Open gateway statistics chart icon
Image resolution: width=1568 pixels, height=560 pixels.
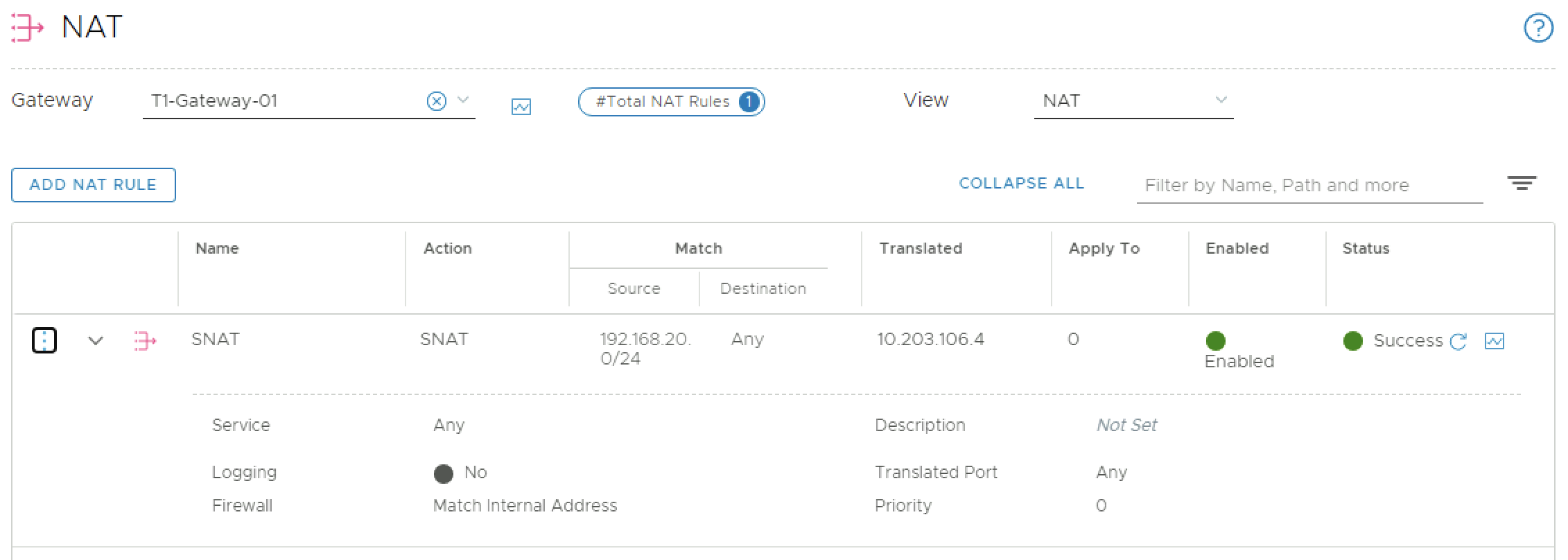point(521,107)
